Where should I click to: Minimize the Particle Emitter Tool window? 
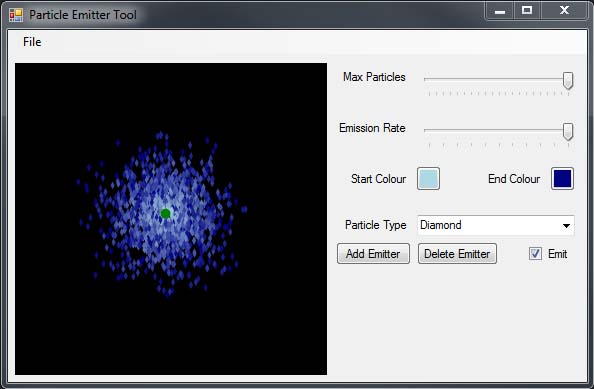[500, 11]
